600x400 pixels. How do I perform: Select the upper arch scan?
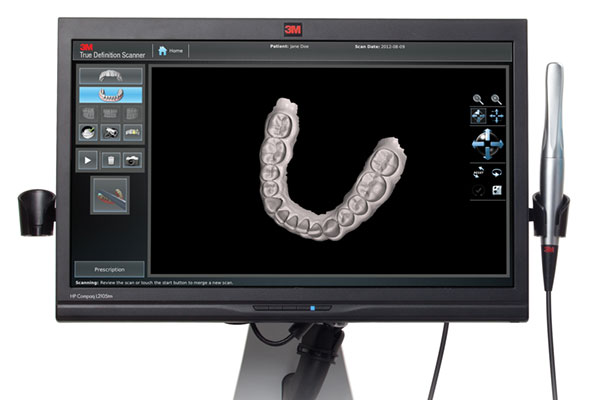(110, 76)
